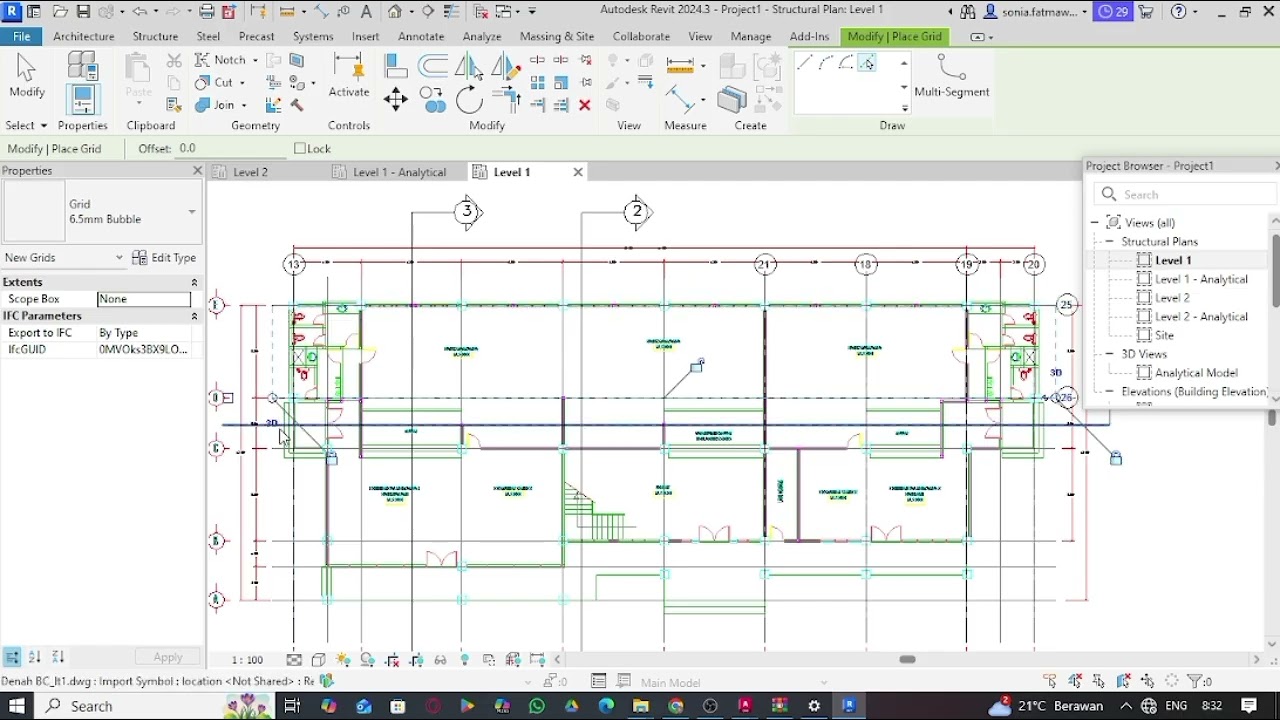Toggle Reveal Hidden Elements lightbulb icon

[x=465, y=660]
